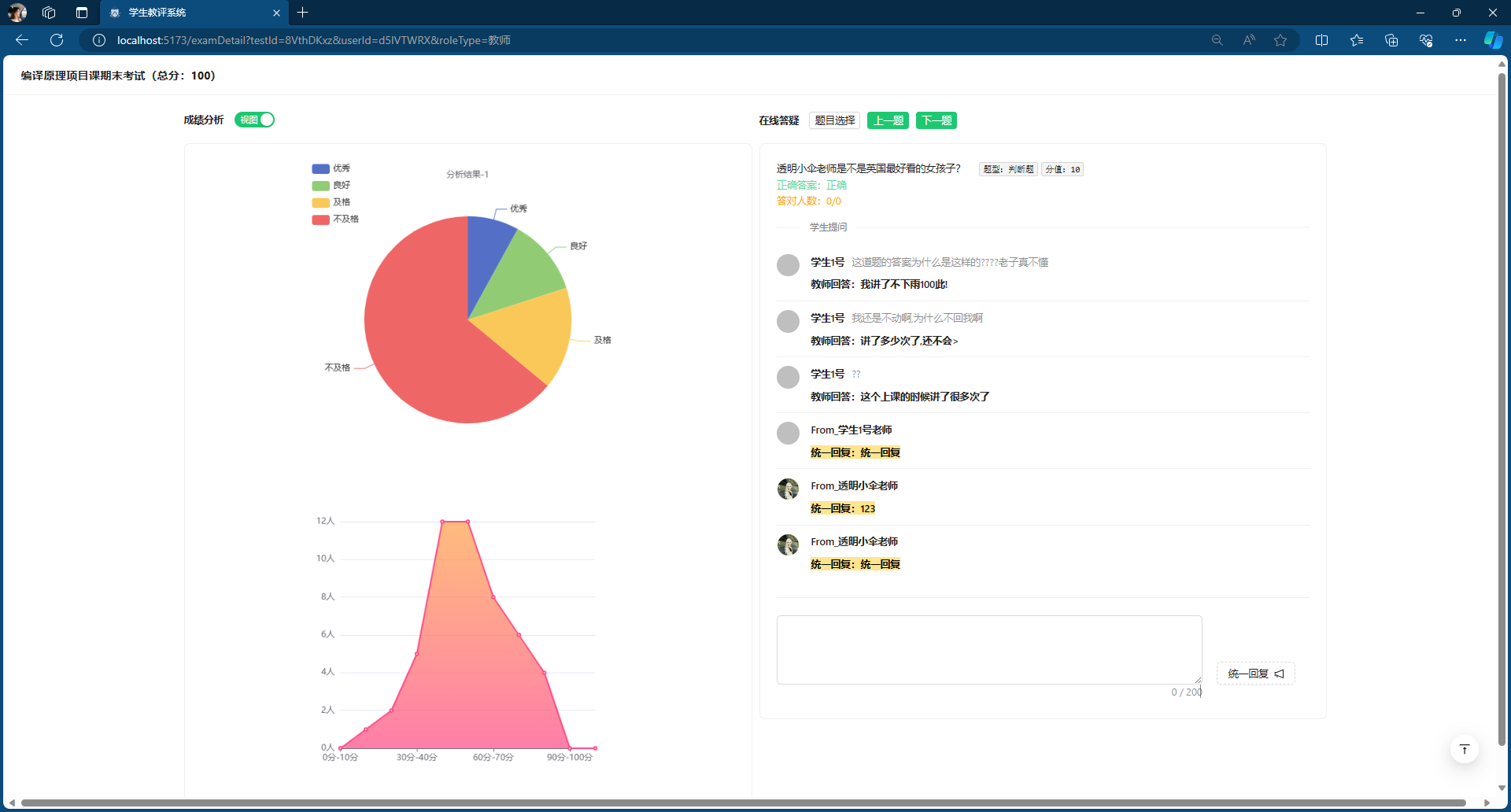This screenshot has height=812, width=1511.
Task: Add page to favorites star icon
Action: click(x=1280, y=40)
